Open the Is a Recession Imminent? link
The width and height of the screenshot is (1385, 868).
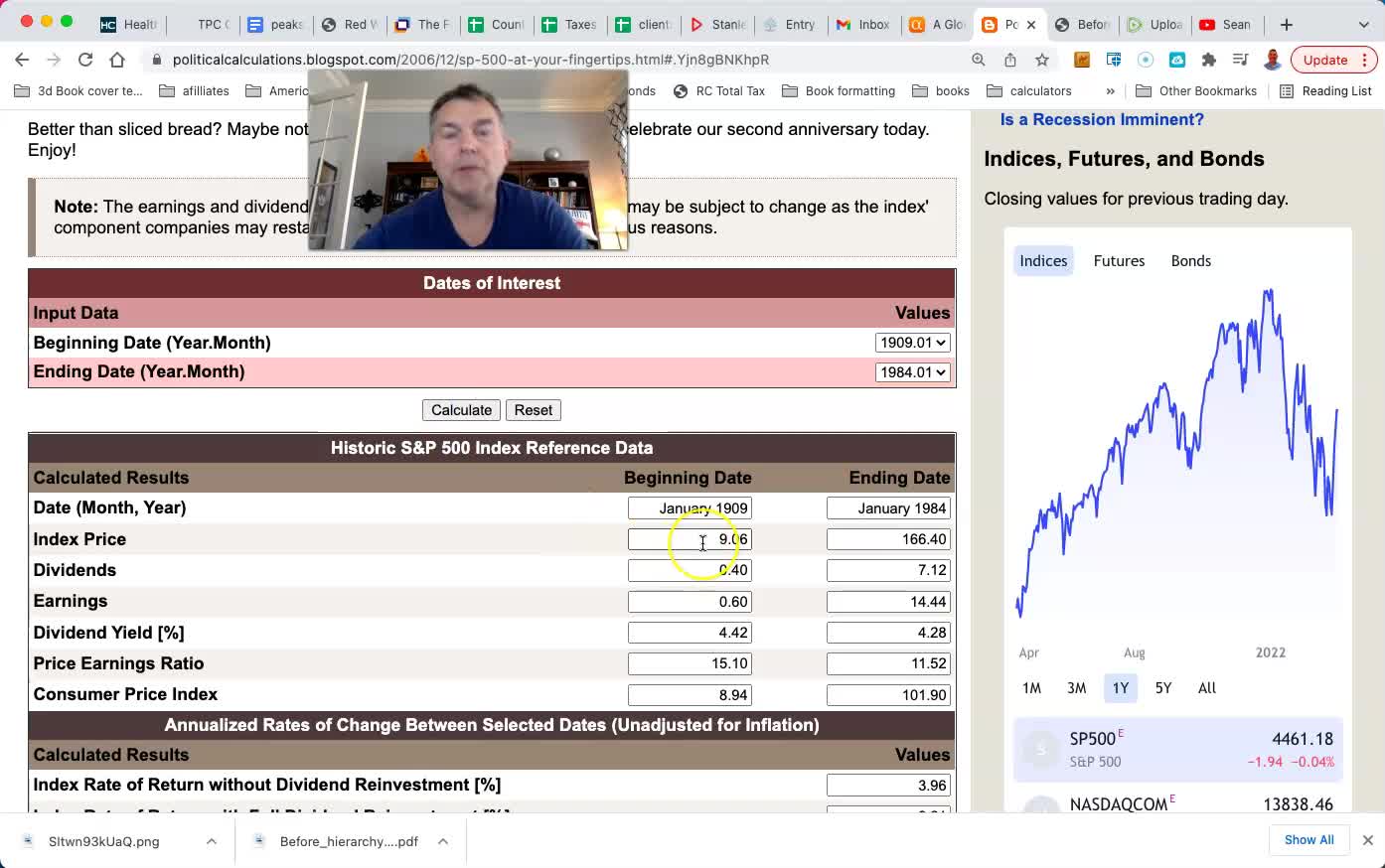[1102, 119]
